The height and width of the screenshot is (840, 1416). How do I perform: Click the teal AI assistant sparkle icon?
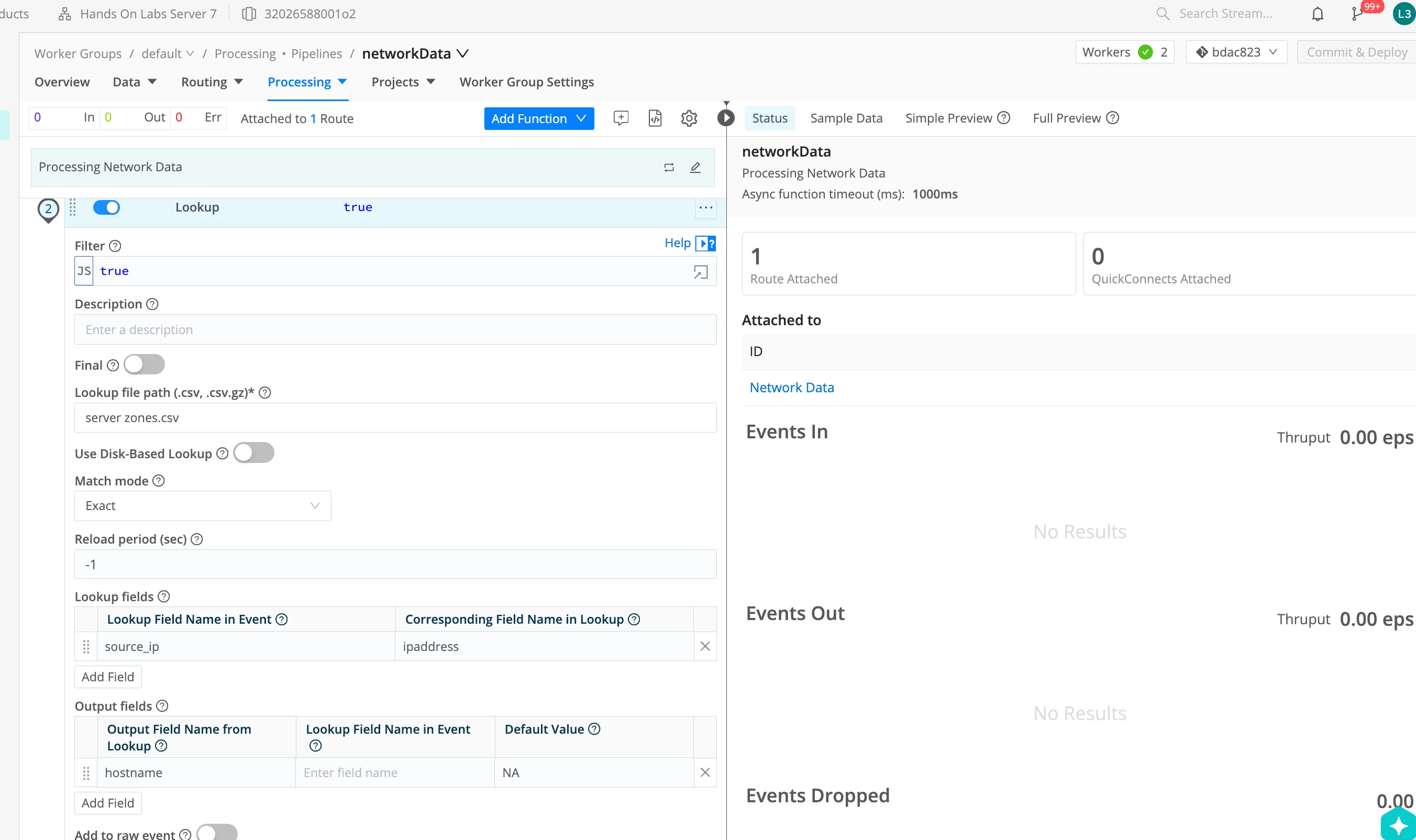click(1398, 825)
